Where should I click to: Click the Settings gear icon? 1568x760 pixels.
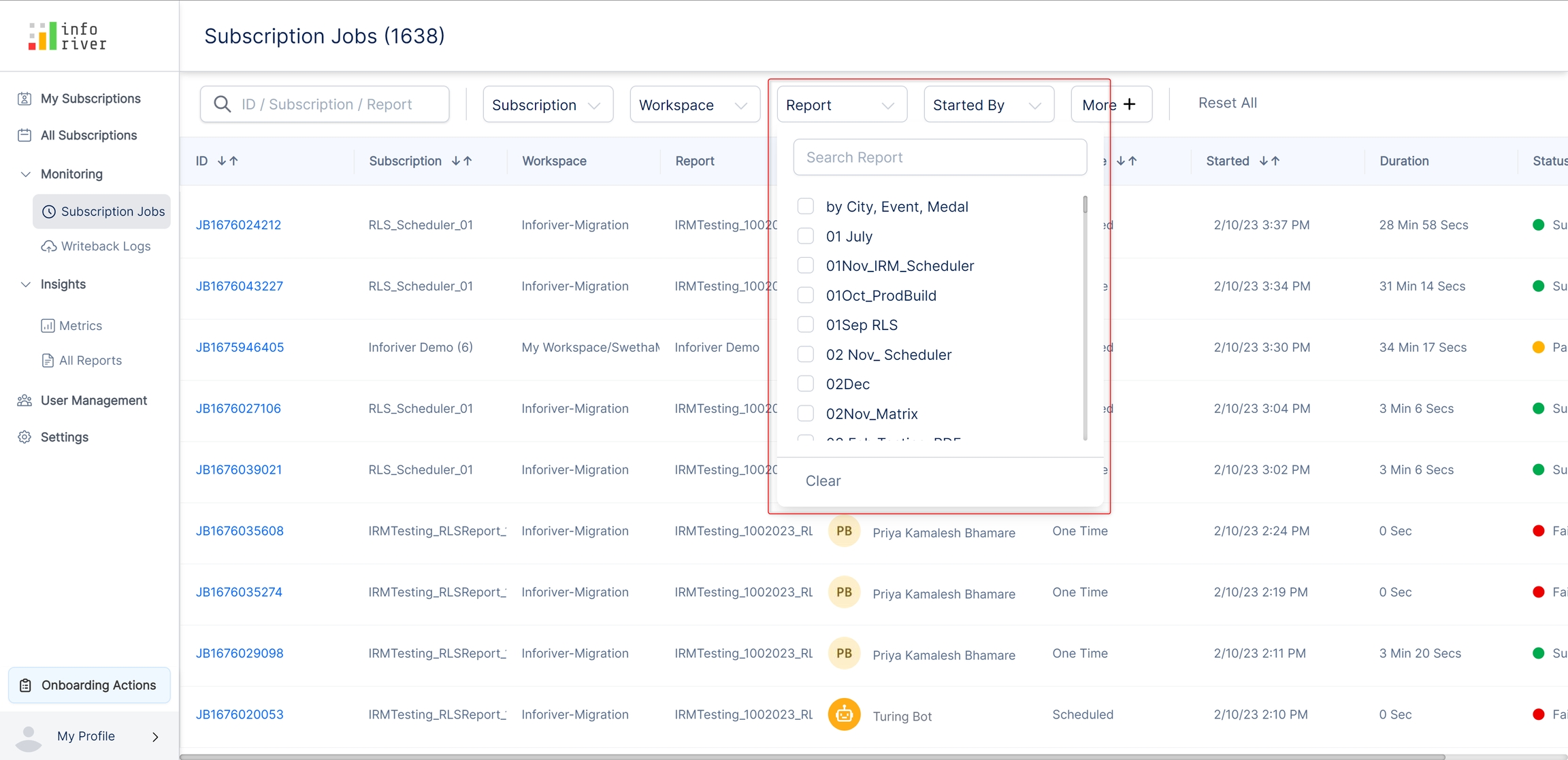24,437
